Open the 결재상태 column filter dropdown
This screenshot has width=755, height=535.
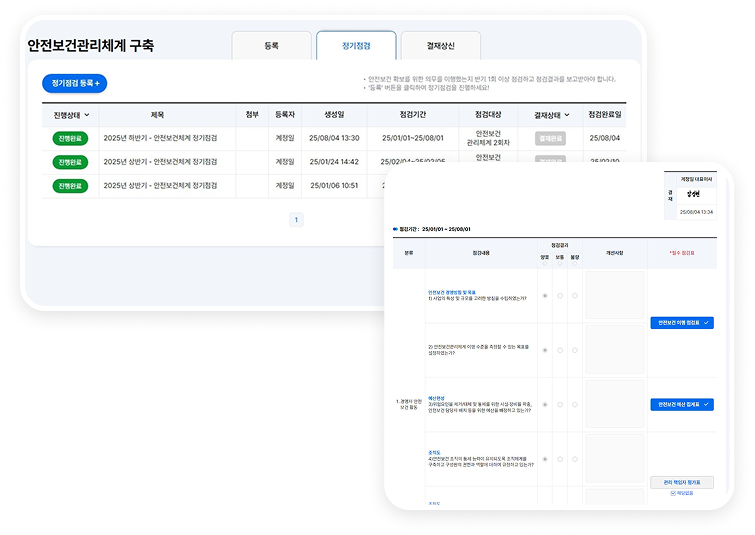550,115
